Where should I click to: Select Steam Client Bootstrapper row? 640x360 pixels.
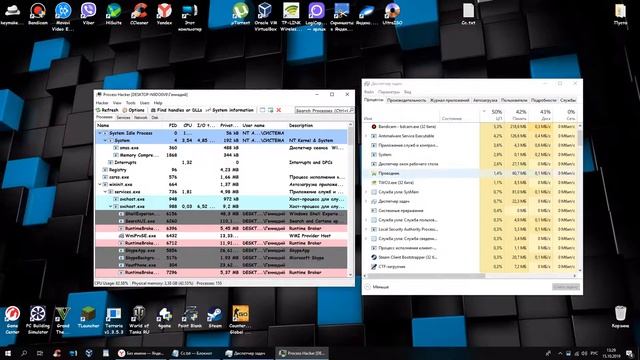pos(470,258)
